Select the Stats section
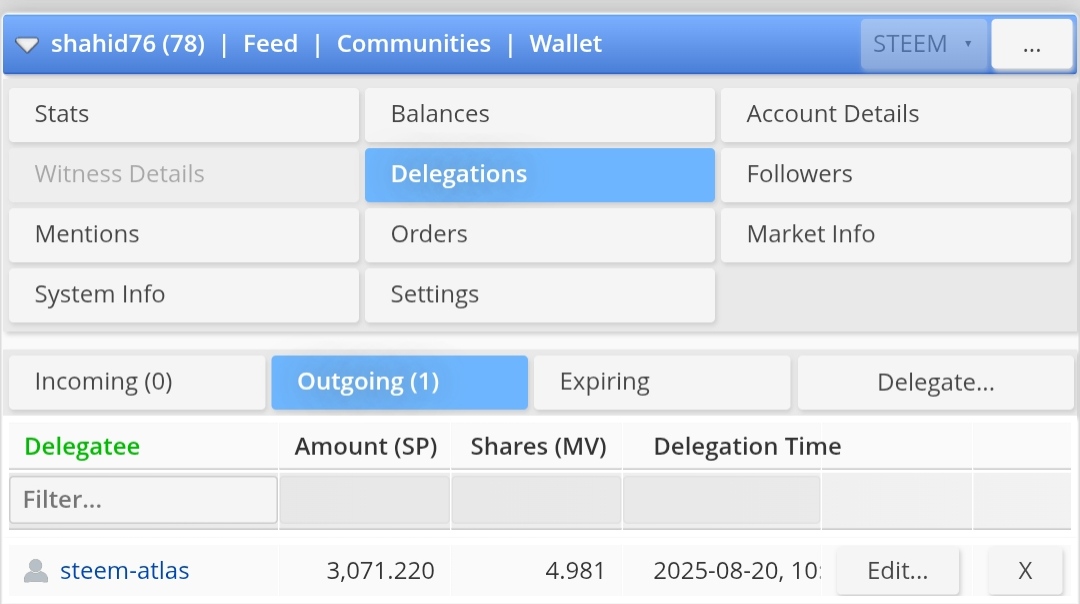The width and height of the screenshot is (1080, 604). click(184, 114)
